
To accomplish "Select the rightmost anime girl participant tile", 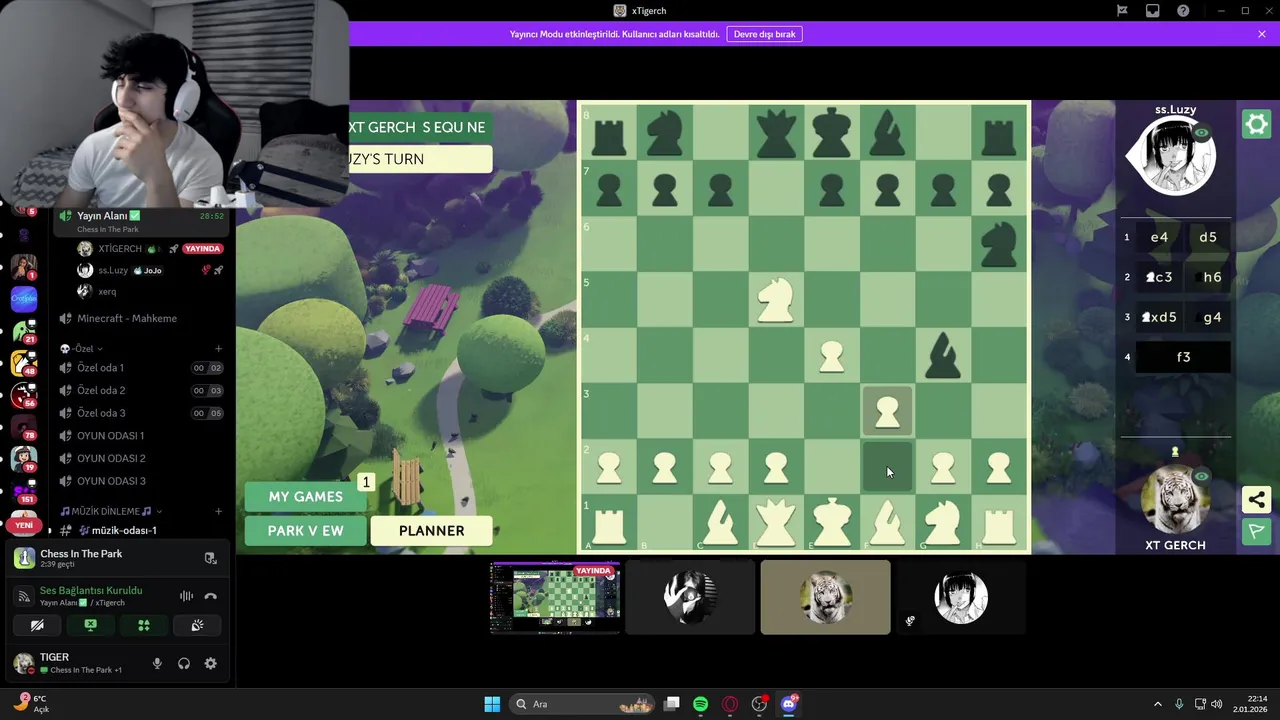I will [x=960, y=597].
